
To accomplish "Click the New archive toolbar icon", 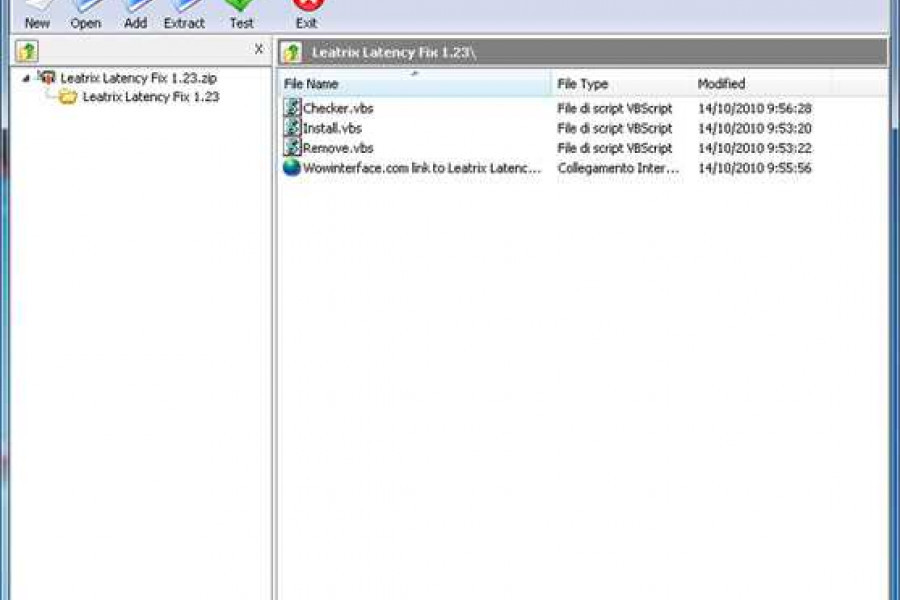I will [x=37, y=15].
